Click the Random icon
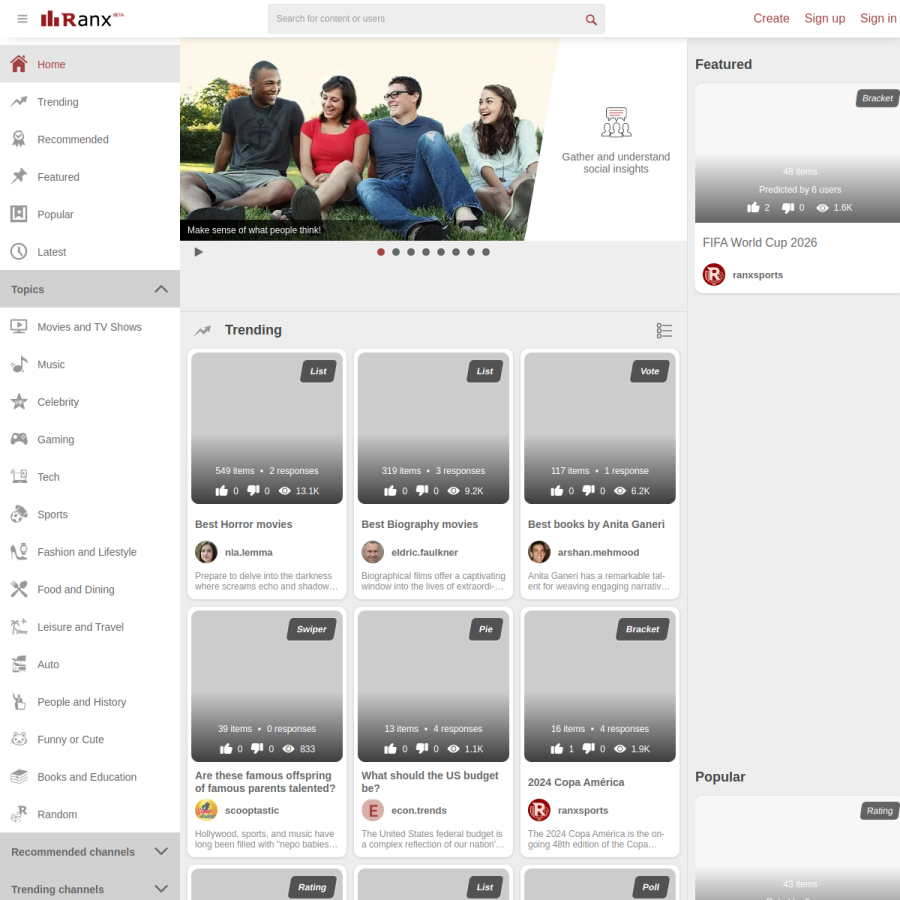 click(x=19, y=814)
